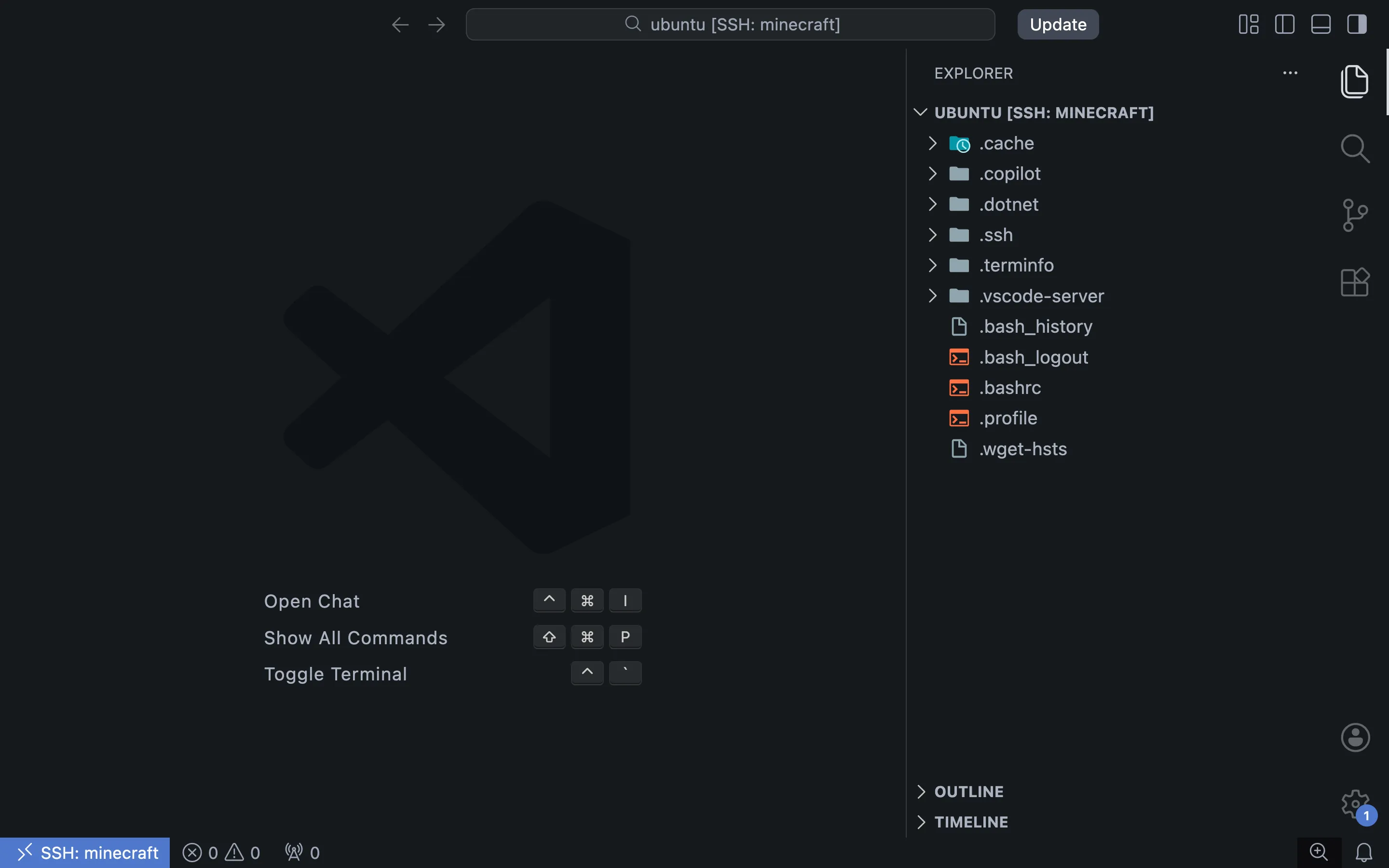The height and width of the screenshot is (868, 1389).
Task: Open the notifications bell
Action: [1362, 852]
